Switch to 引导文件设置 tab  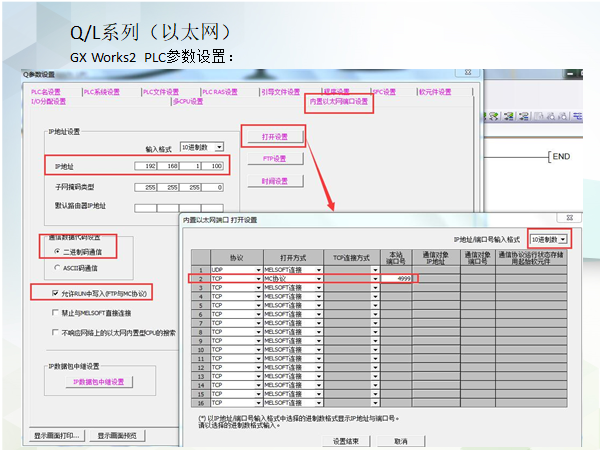click(281, 92)
